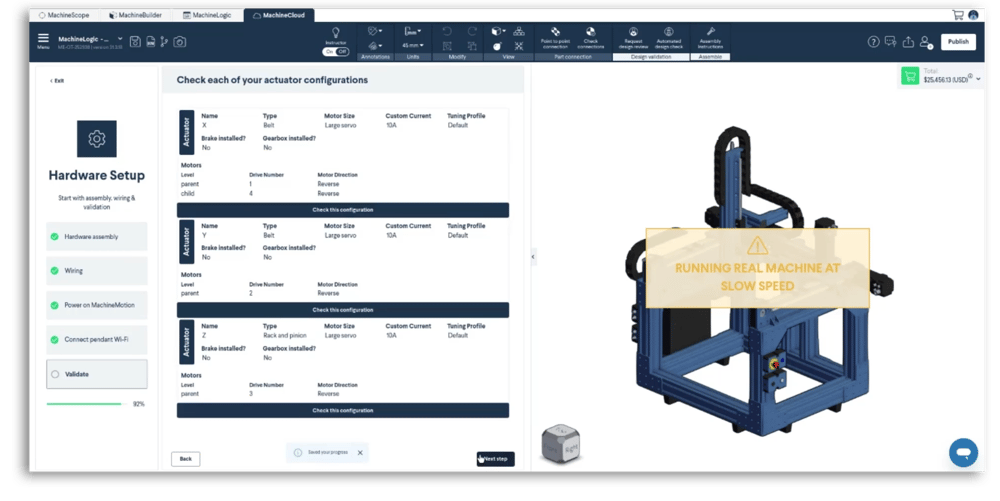This screenshot has width=1000, height=501.
Task: Click the zoom-to-fit view icon
Action: [x=519, y=46]
